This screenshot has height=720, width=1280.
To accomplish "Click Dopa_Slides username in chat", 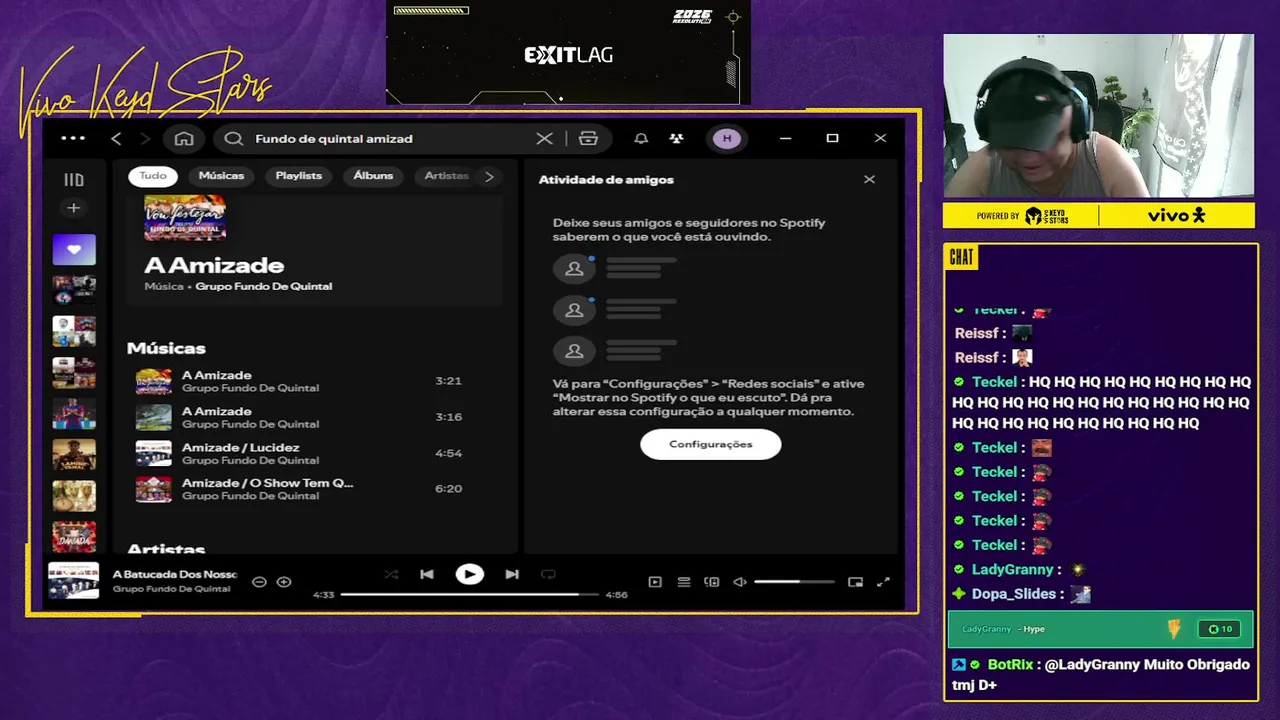I will pyautogui.click(x=1014, y=594).
